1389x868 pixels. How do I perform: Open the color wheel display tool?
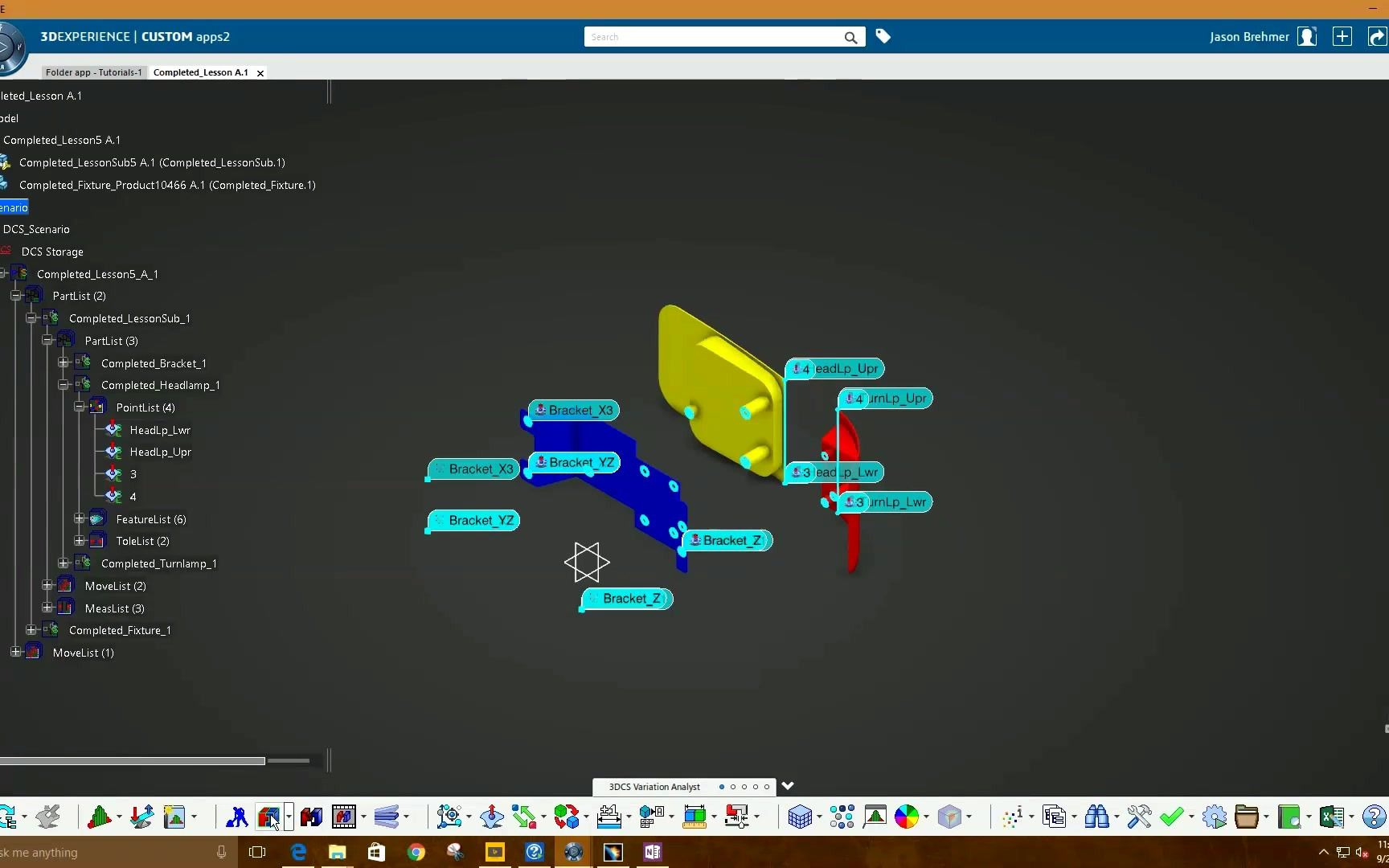pyautogui.click(x=908, y=817)
